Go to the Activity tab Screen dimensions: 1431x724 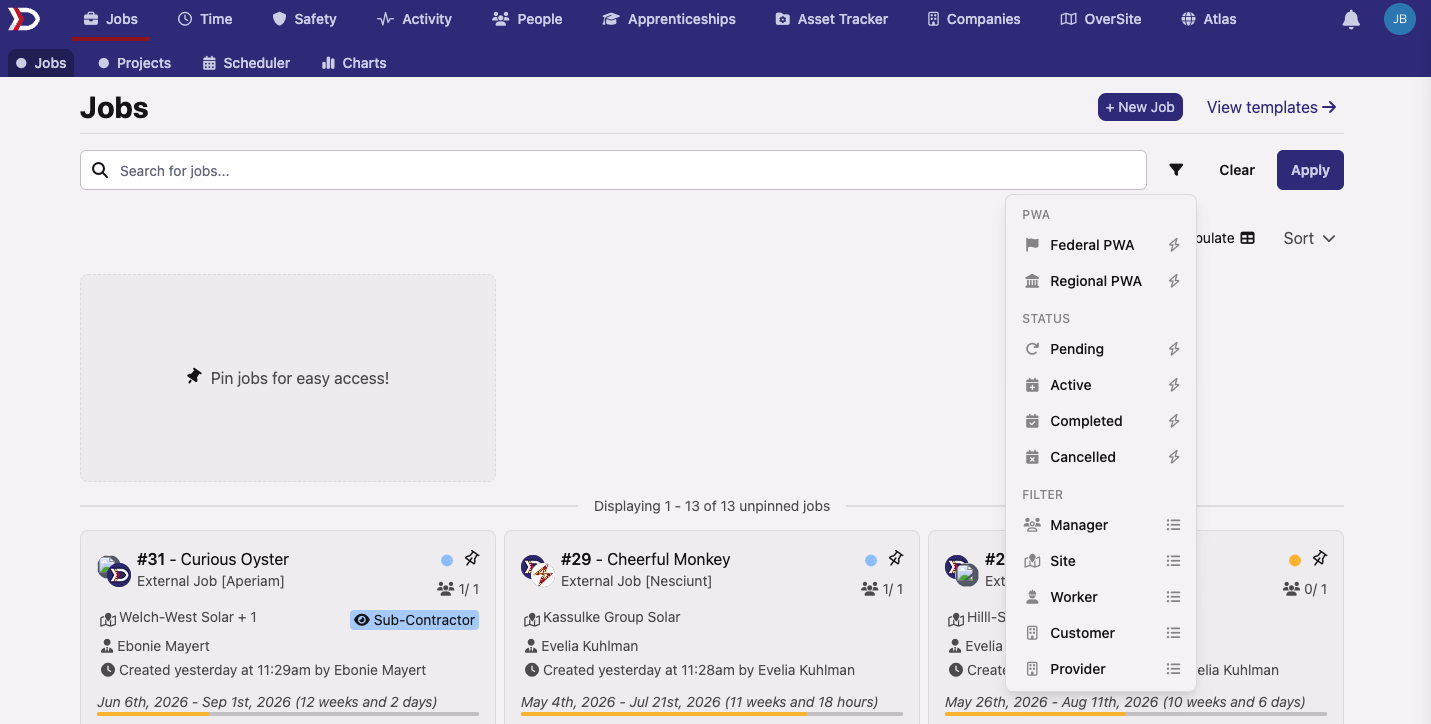[x=414, y=19]
